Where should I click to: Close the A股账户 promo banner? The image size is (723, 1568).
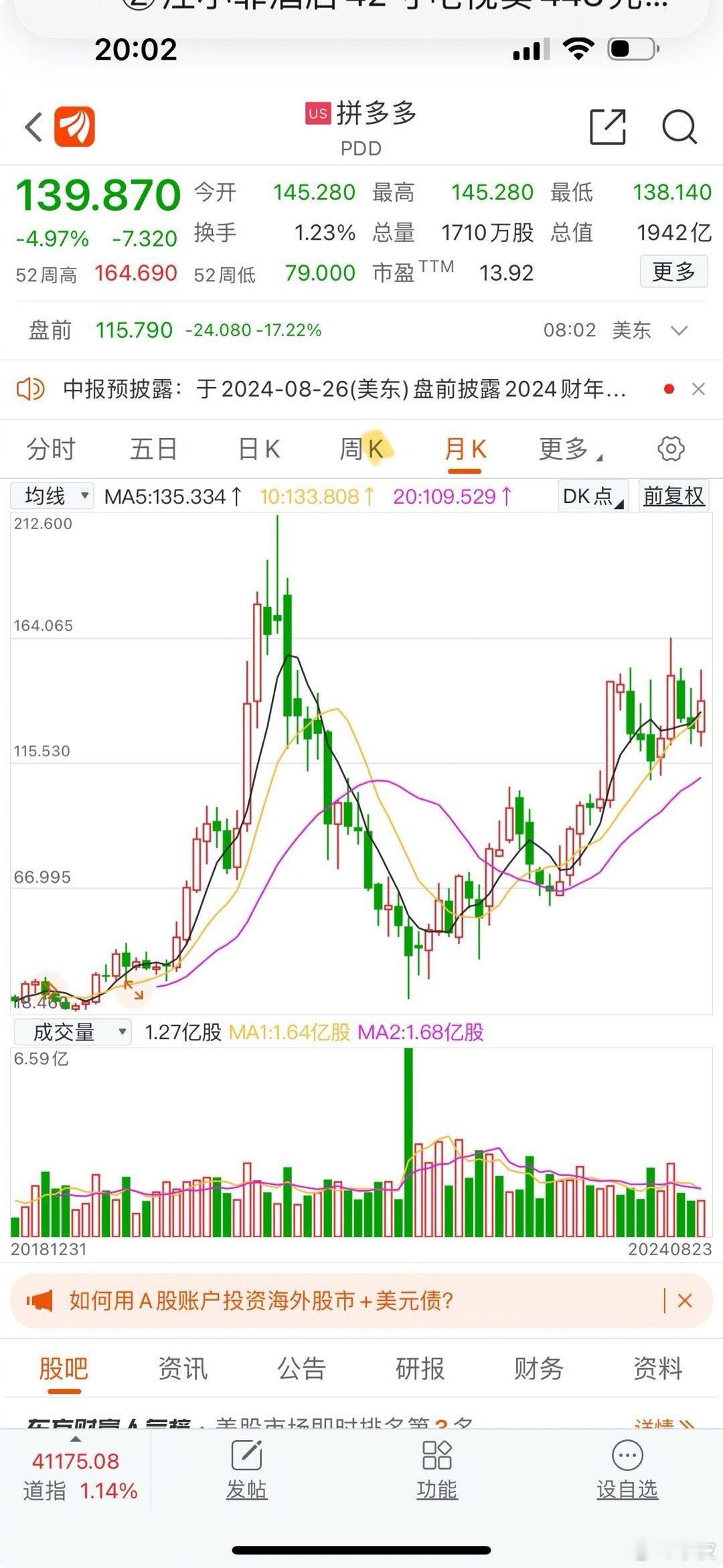click(x=684, y=1301)
